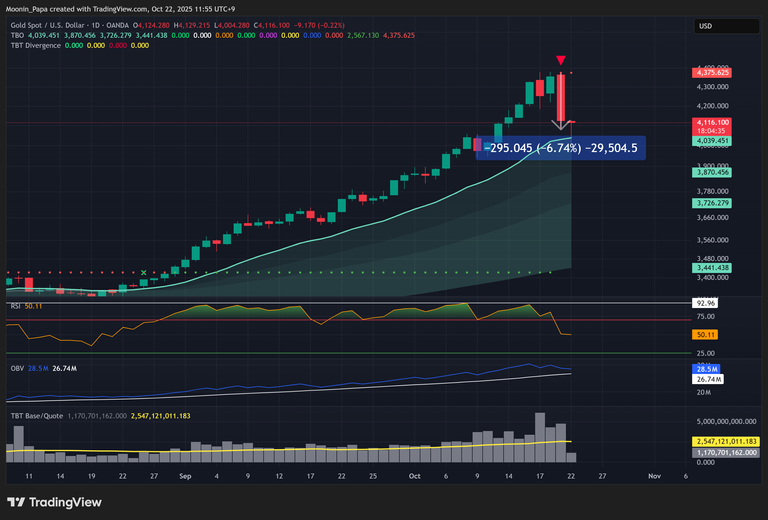Click the 3,870.456 price axis label
This screenshot has height=520, width=768.
tap(711, 173)
